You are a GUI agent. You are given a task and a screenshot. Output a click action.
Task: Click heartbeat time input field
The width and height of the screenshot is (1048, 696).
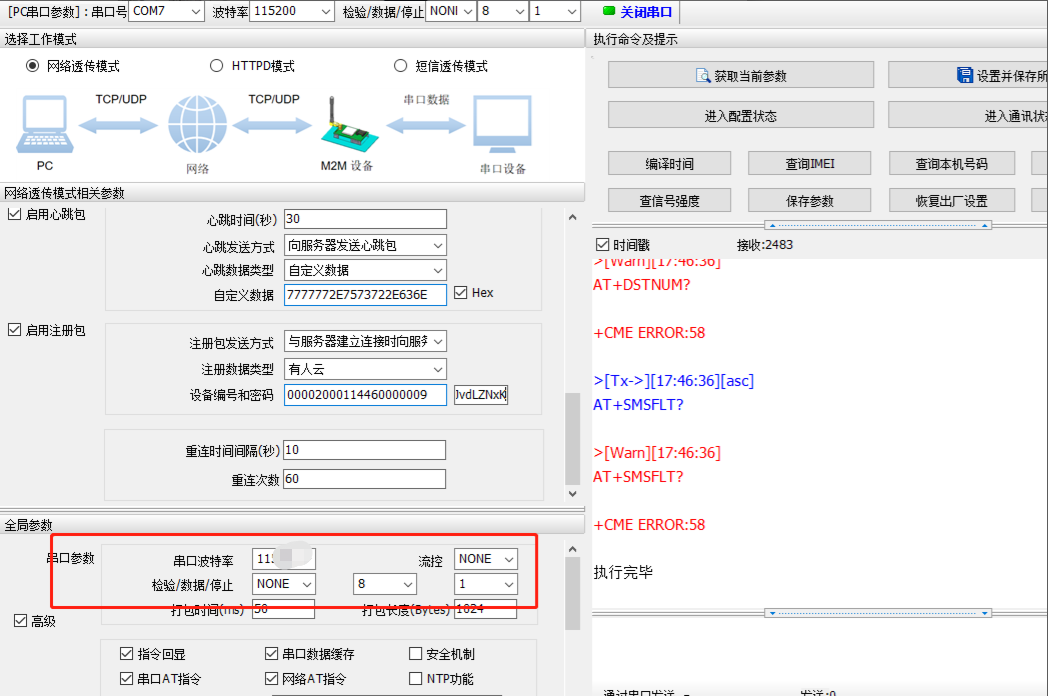[x=365, y=219]
